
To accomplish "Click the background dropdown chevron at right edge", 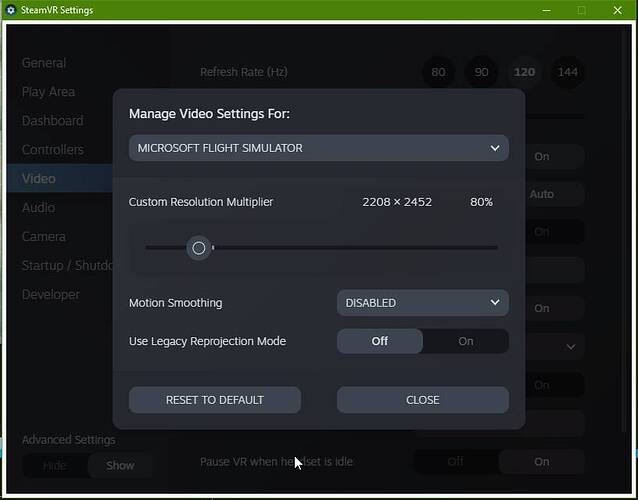I will [571, 347].
